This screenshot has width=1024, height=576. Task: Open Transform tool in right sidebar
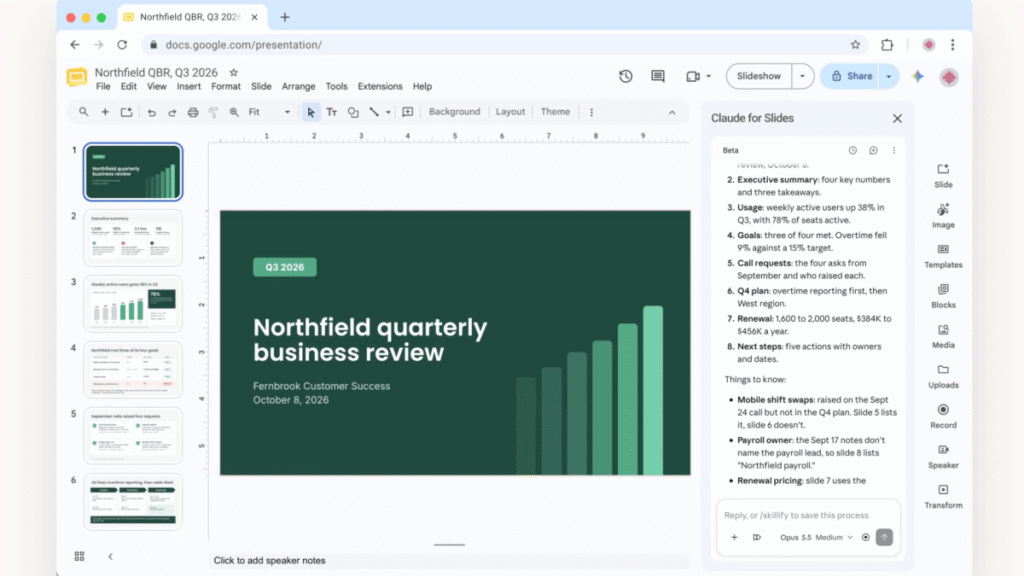pos(943,496)
